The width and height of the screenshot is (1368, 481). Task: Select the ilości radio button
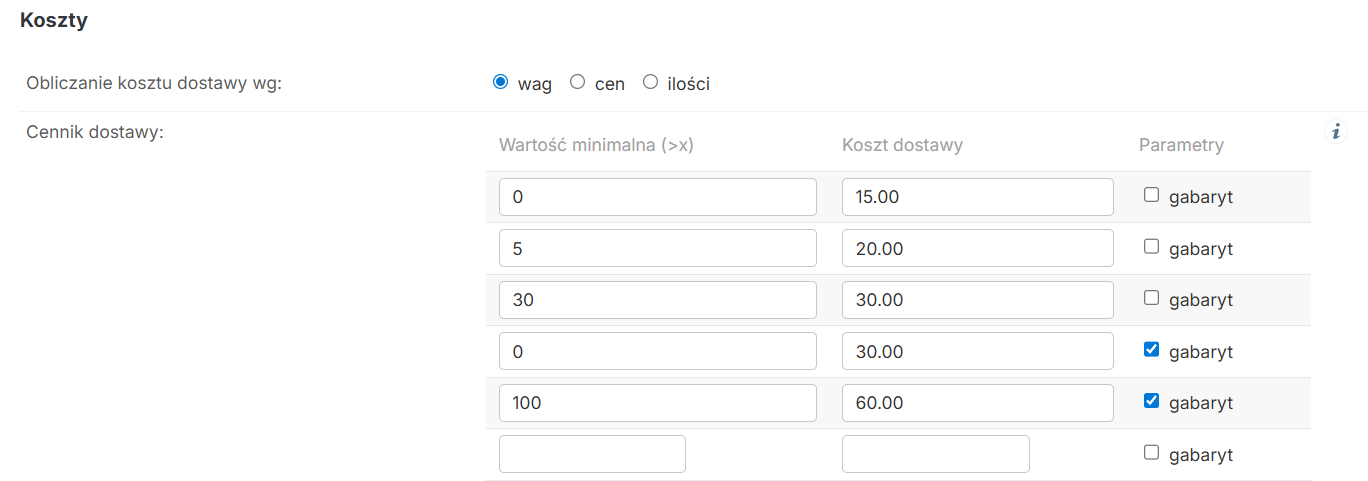650,82
